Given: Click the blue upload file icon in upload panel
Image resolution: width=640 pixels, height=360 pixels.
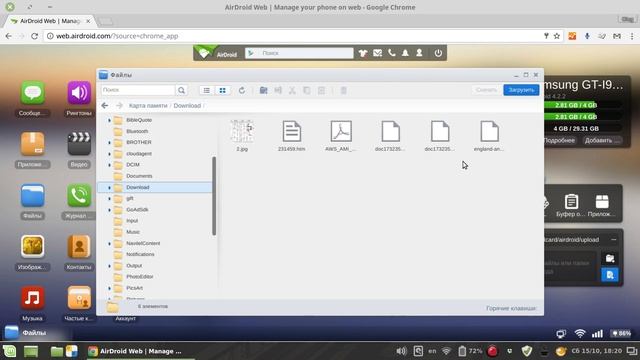Looking at the screenshot, I should pyautogui.click(x=610, y=275).
